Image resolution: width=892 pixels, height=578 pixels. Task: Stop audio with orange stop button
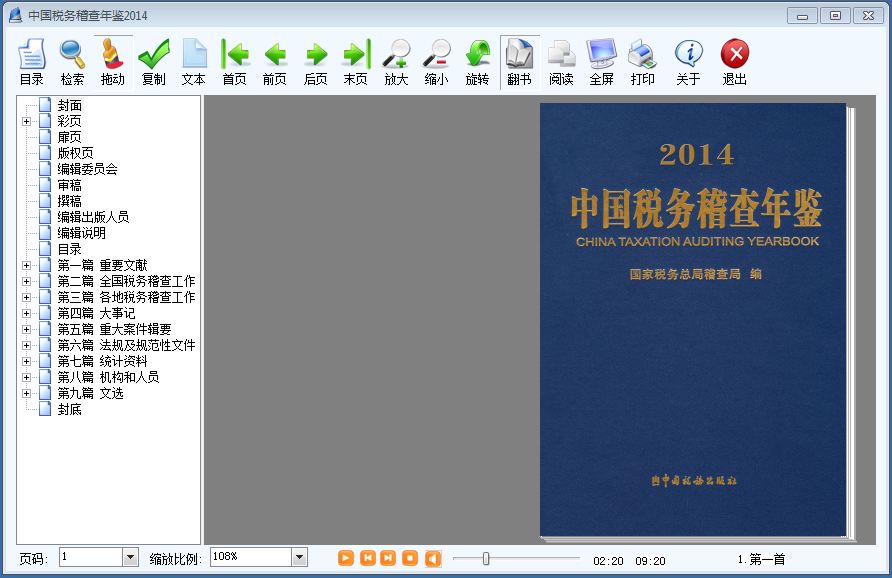(410, 558)
